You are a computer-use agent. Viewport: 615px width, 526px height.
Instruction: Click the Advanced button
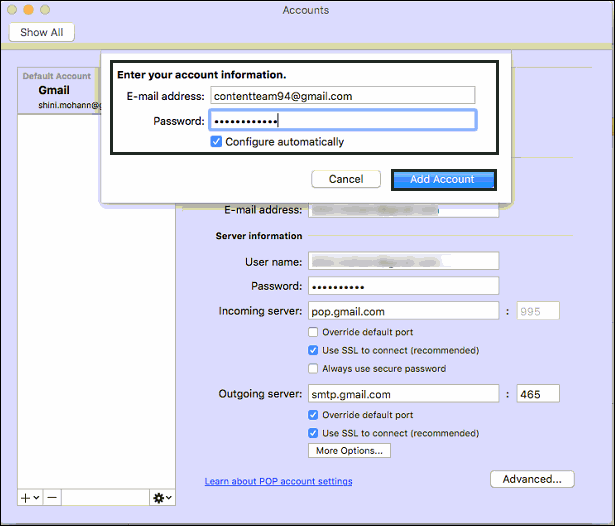point(532,479)
